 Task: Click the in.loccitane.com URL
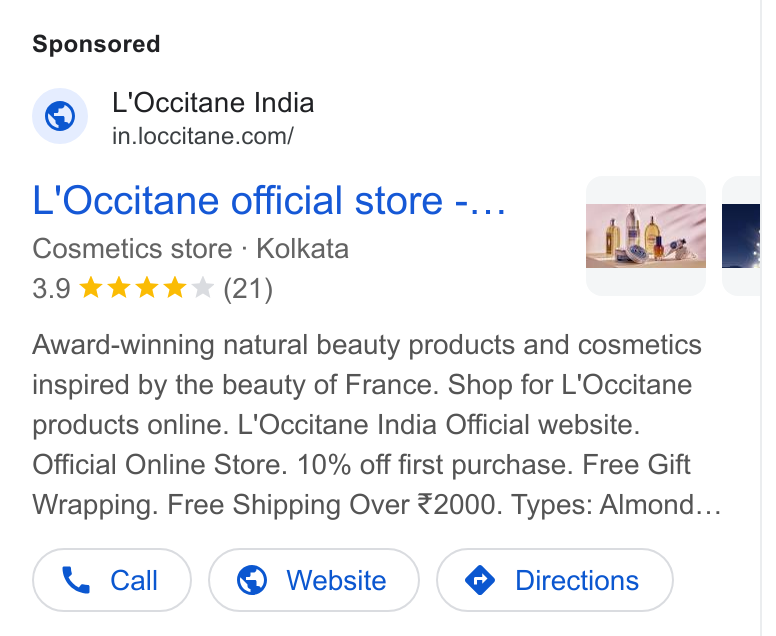(203, 136)
